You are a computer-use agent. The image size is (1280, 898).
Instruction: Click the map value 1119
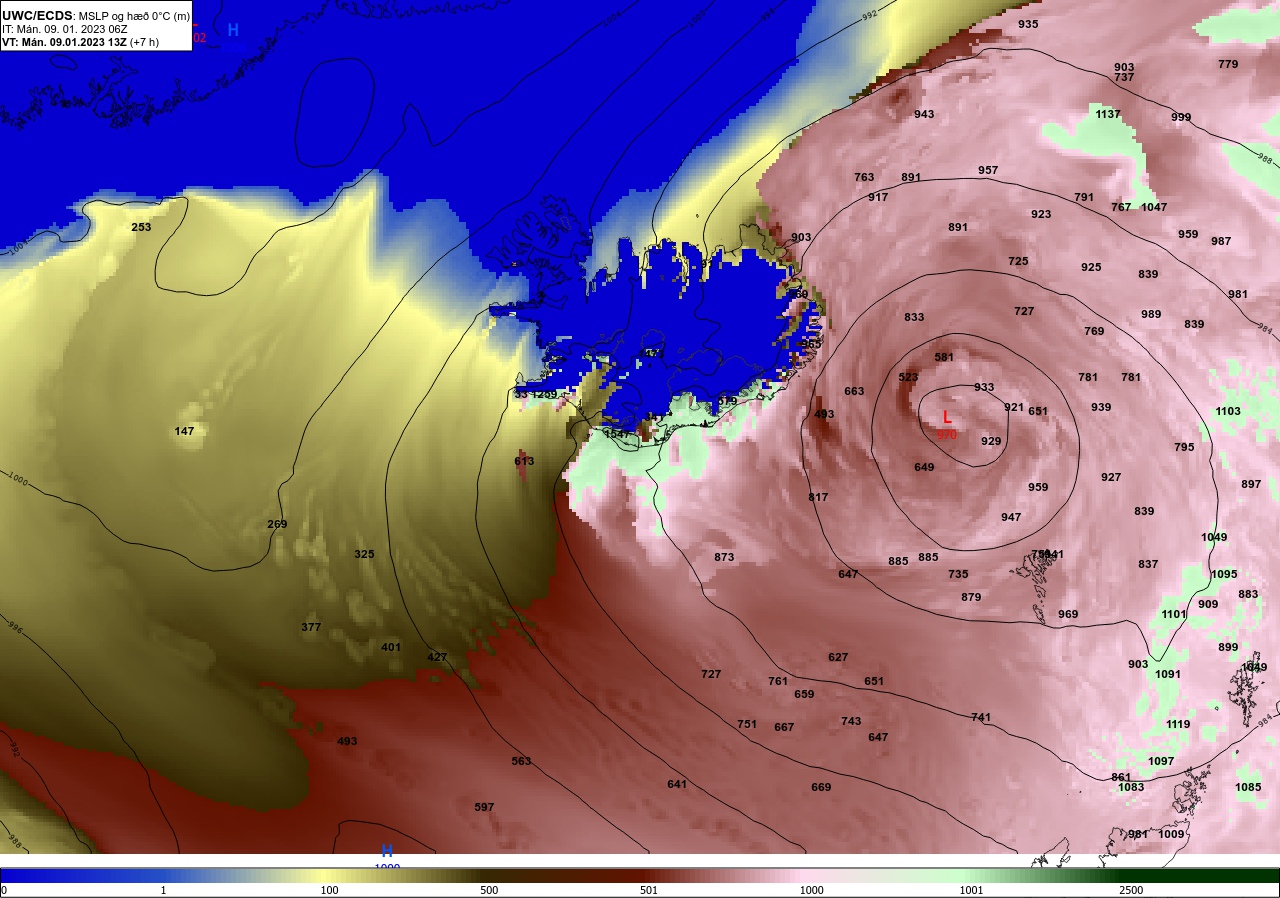pyautogui.click(x=1178, y=724)
